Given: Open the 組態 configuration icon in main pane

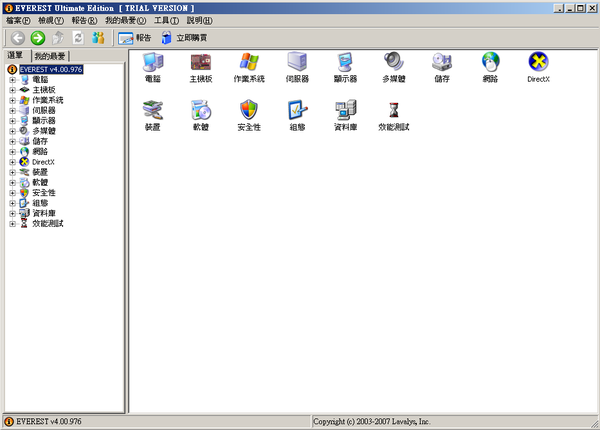Looking at the screenshot, I should [x=297, y=116].
